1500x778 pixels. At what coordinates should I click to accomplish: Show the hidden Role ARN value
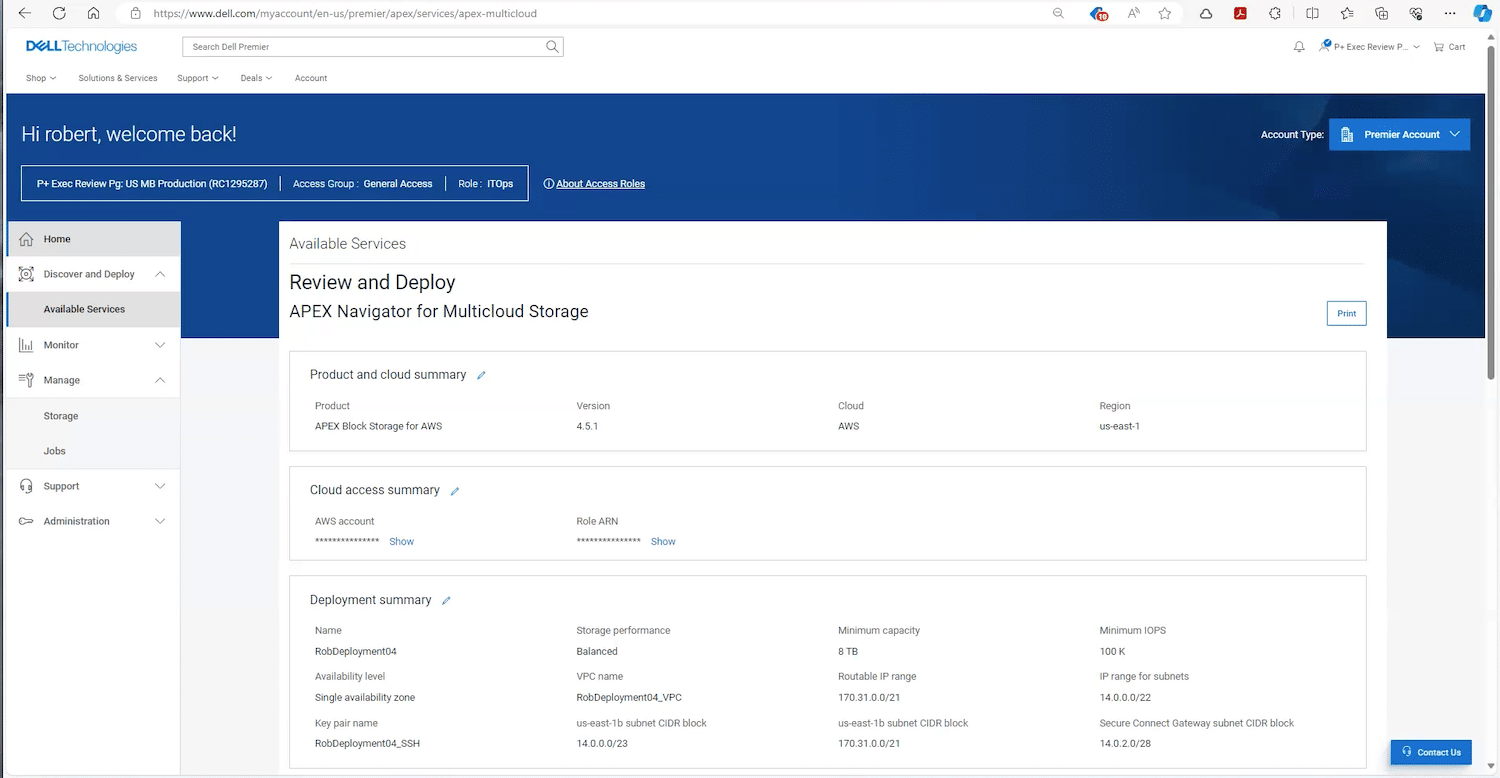click(663, 542)
